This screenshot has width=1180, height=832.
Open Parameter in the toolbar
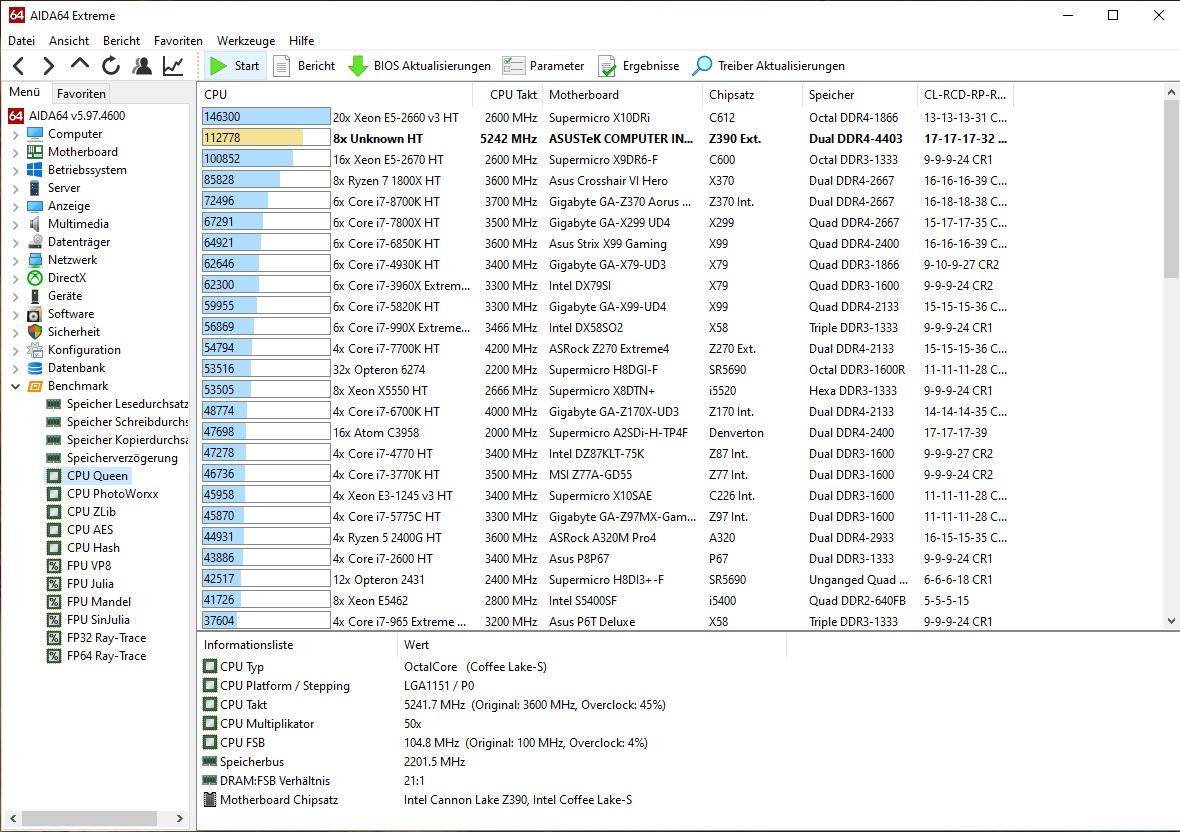click(543, 66)
